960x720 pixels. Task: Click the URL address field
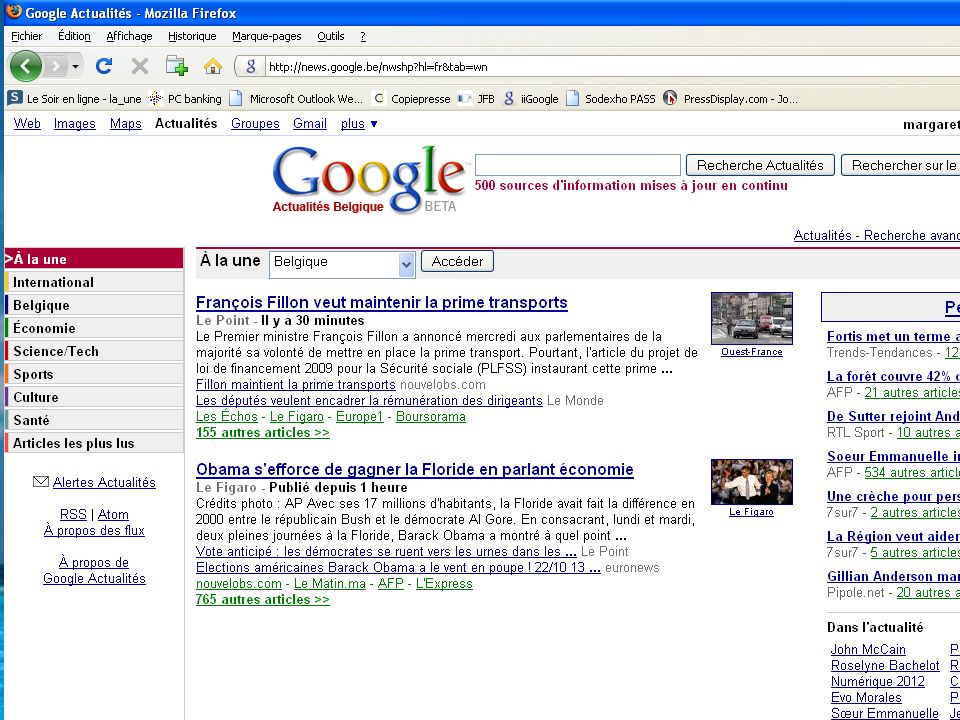click(612, 67)
